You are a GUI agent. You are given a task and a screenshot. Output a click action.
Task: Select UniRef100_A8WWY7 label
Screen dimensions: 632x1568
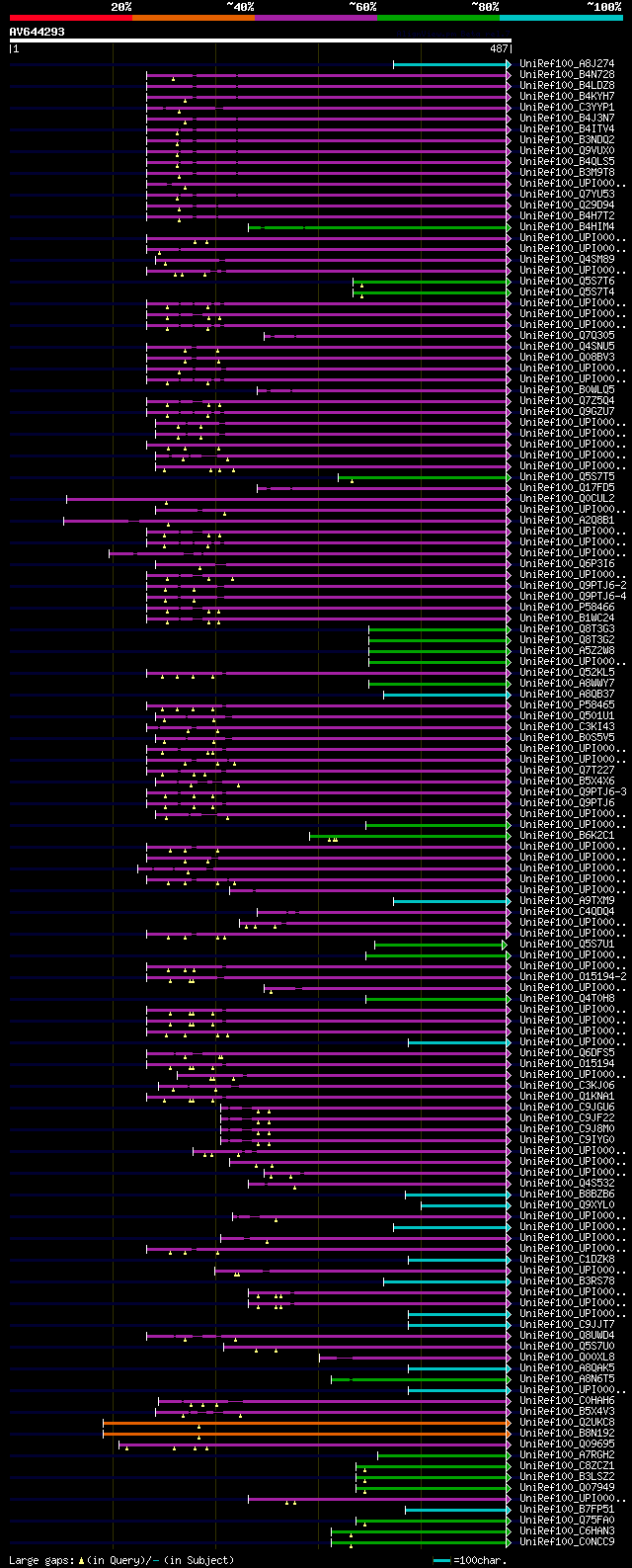[567, 684]
